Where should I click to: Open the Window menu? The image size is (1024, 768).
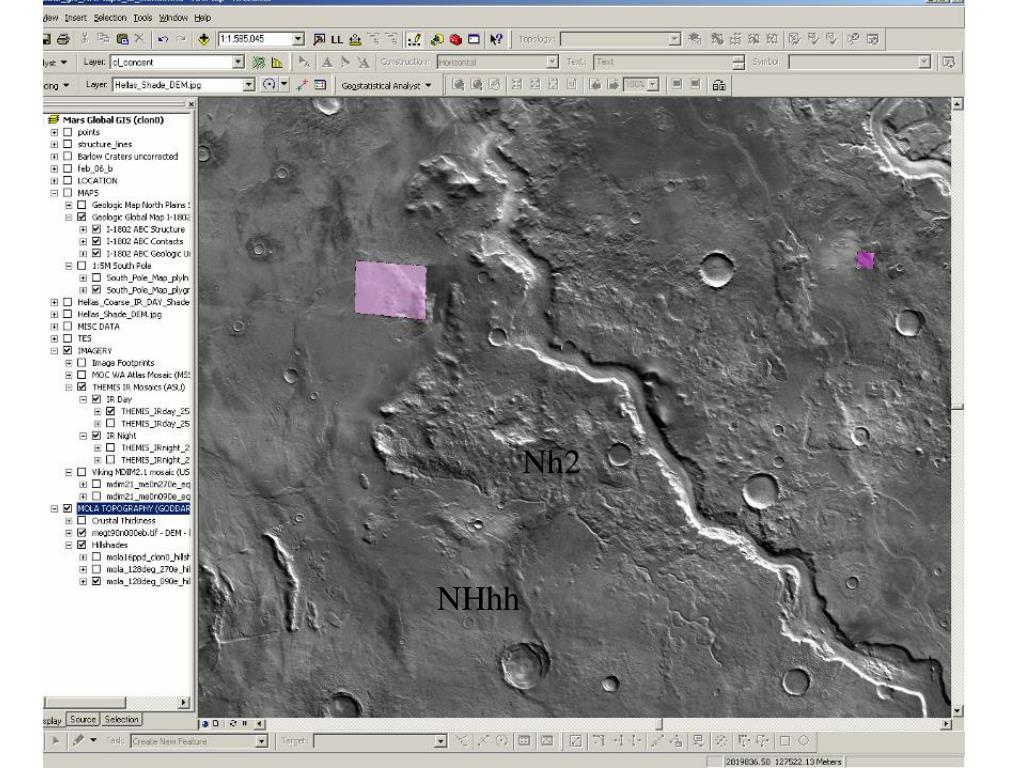click(173, 18)
